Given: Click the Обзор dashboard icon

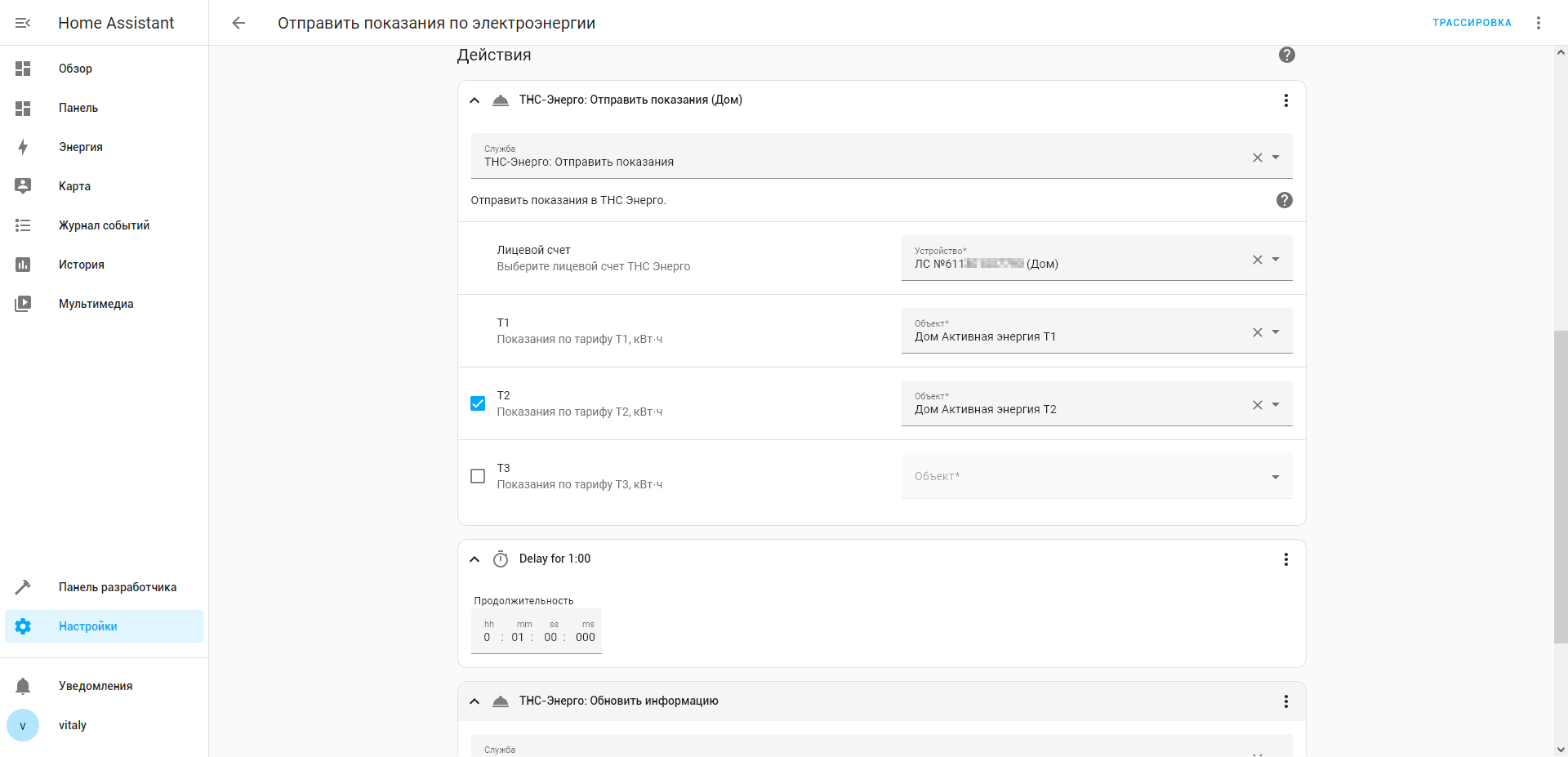Looking at the screenshot, I should (x=23, y=69).
